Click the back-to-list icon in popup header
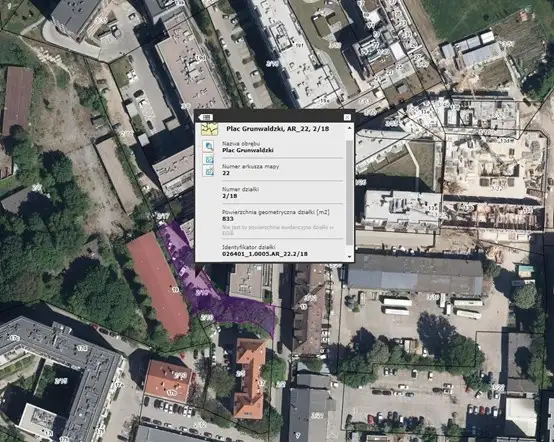This screenshot has height=442, width=554. [x=205, y=117]
